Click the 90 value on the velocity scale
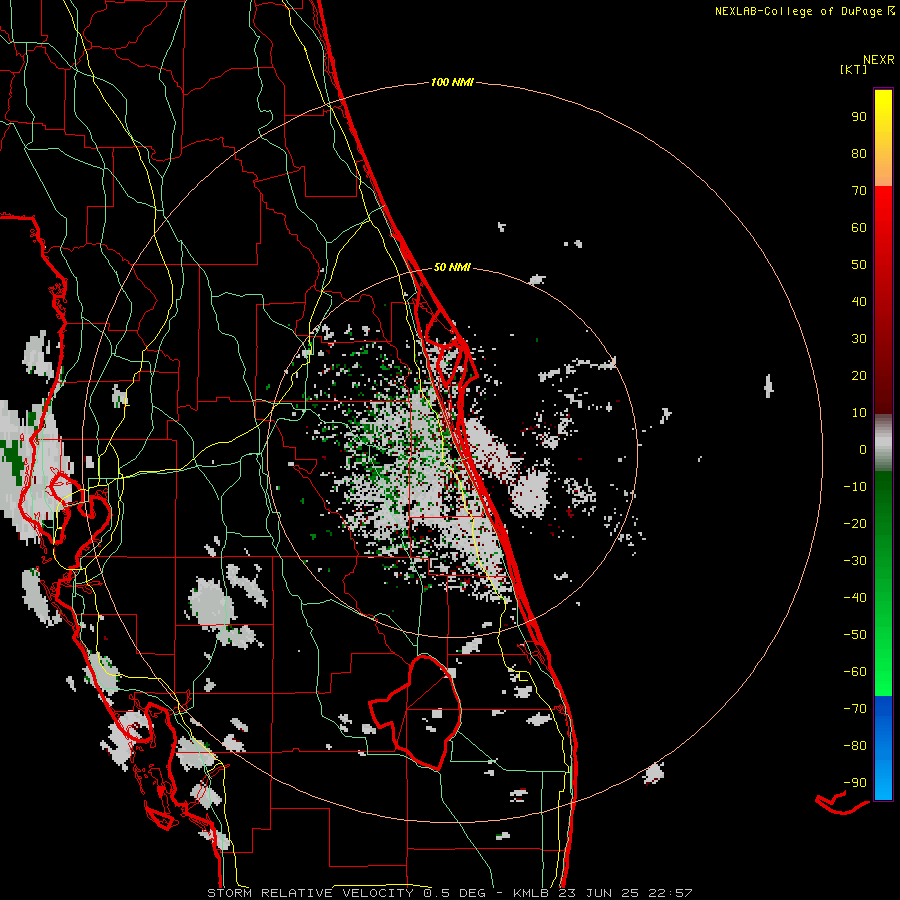 pos(859,117)
